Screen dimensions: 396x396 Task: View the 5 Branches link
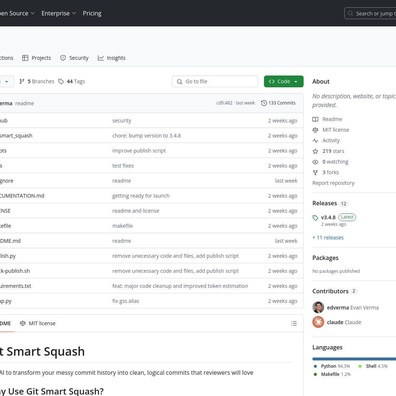coord(37,81)
